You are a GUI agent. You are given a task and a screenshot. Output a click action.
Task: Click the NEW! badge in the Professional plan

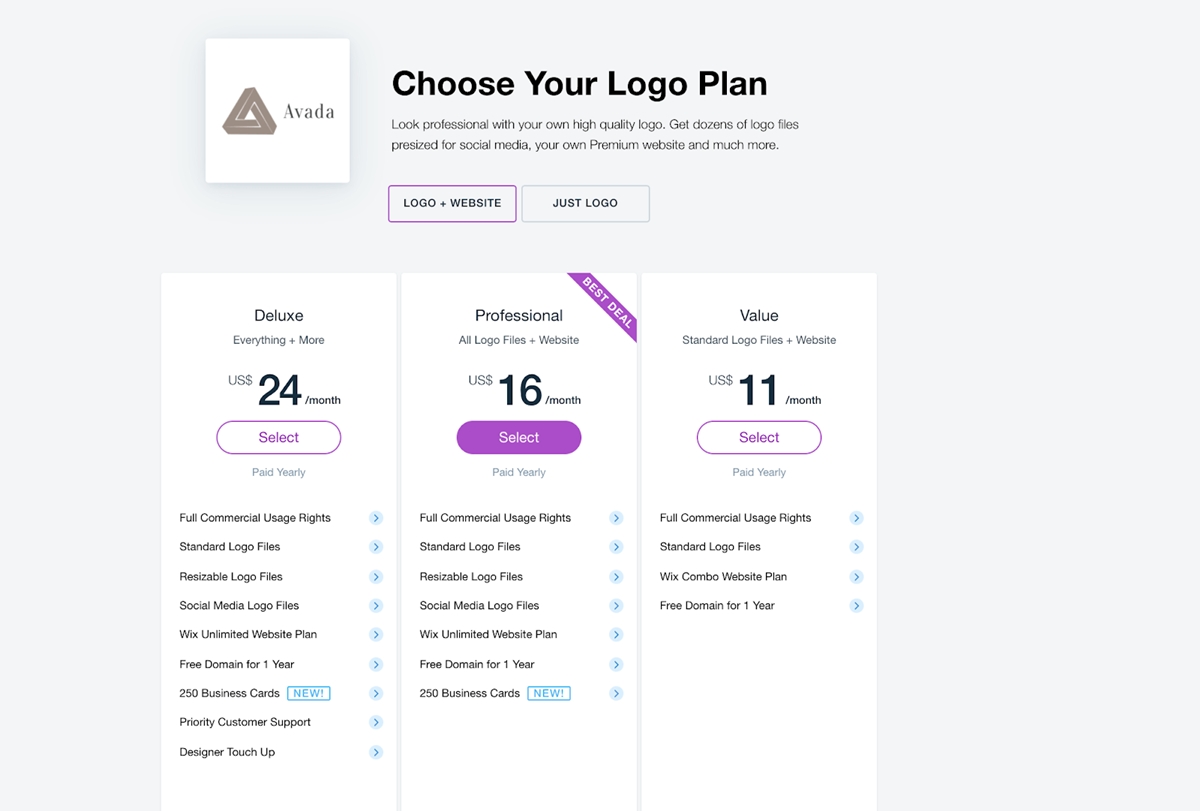tap(549, 693)
